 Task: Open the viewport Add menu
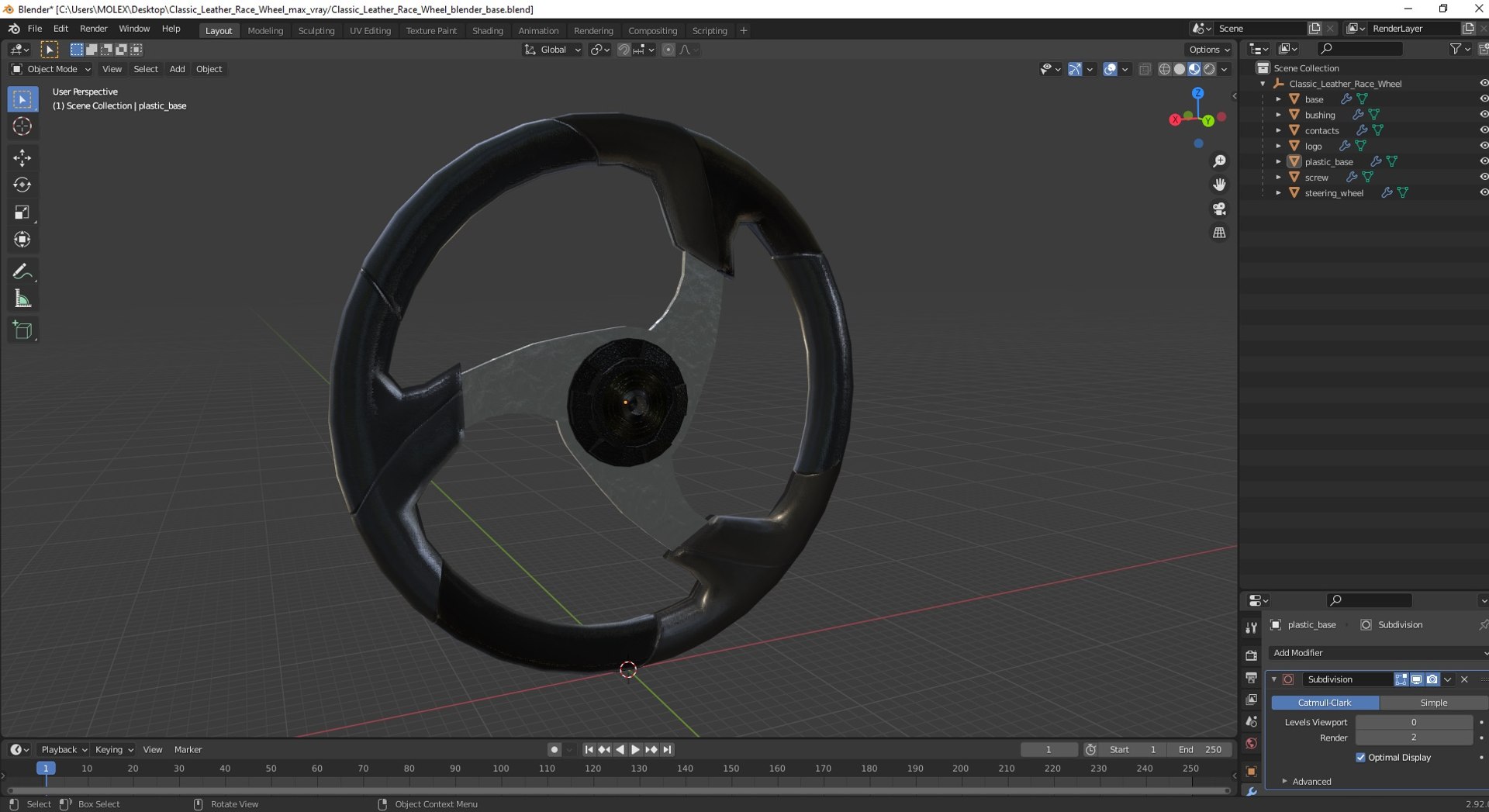177,69
